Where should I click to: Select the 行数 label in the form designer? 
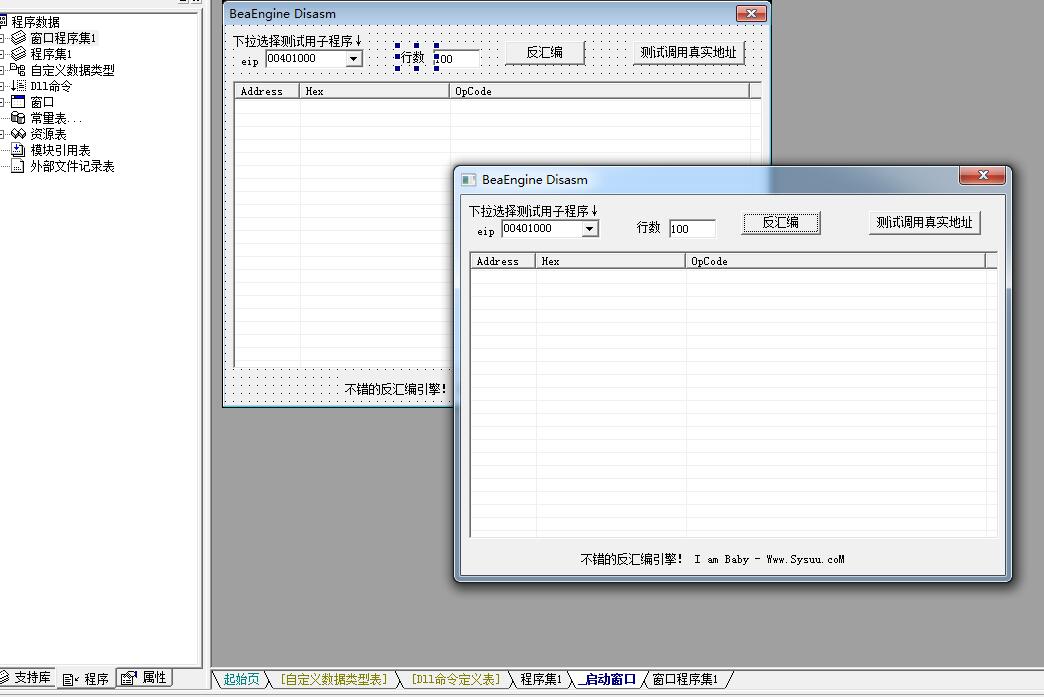click(x=413, y=58)
